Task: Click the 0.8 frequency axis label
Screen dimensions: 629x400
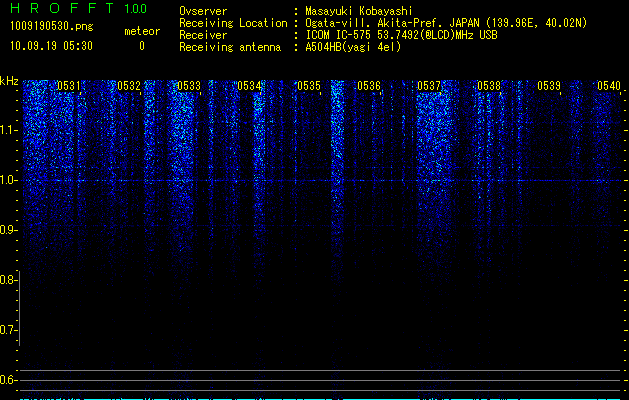Action: pos(8,280)
